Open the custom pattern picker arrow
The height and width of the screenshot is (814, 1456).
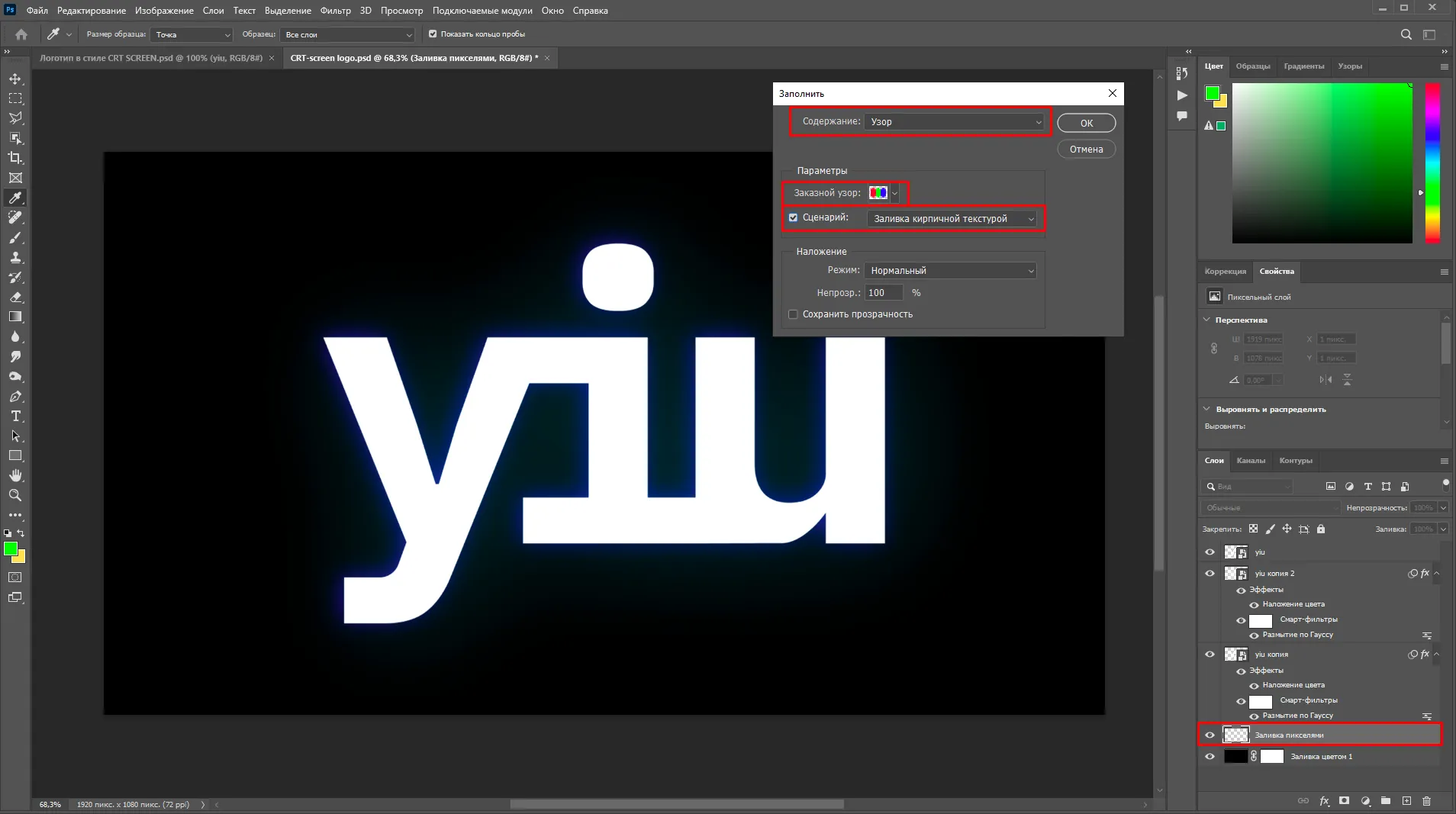(895, 193)
